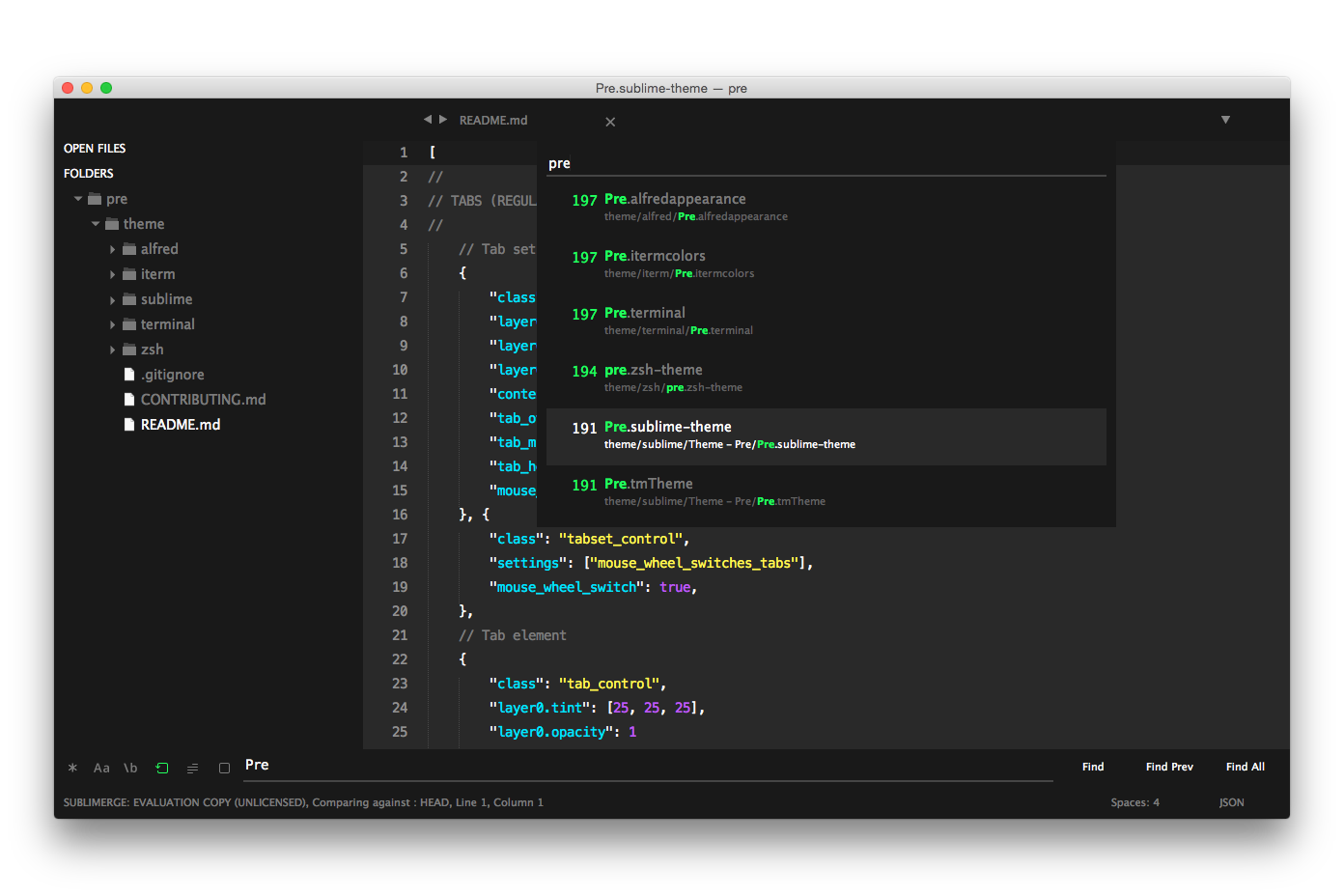The width and height of the screenshot is (1344, 896).
Task: Select Pre.tmTheme in the results
Action: tap(826, 493)
